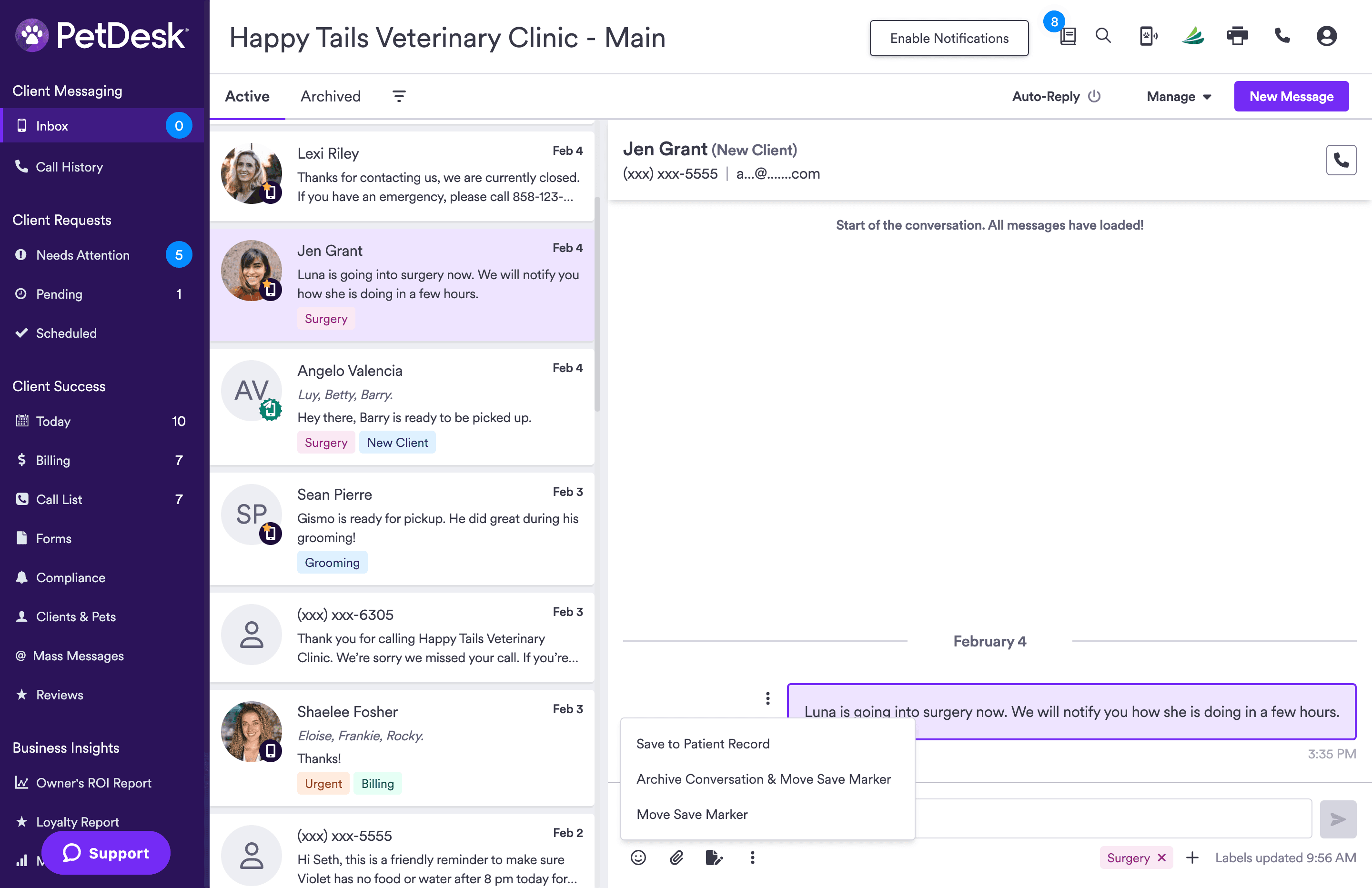Viewport: 1372px width, 888px height.
Task: Switch to the Archived tab
Action: coord(330,96)
